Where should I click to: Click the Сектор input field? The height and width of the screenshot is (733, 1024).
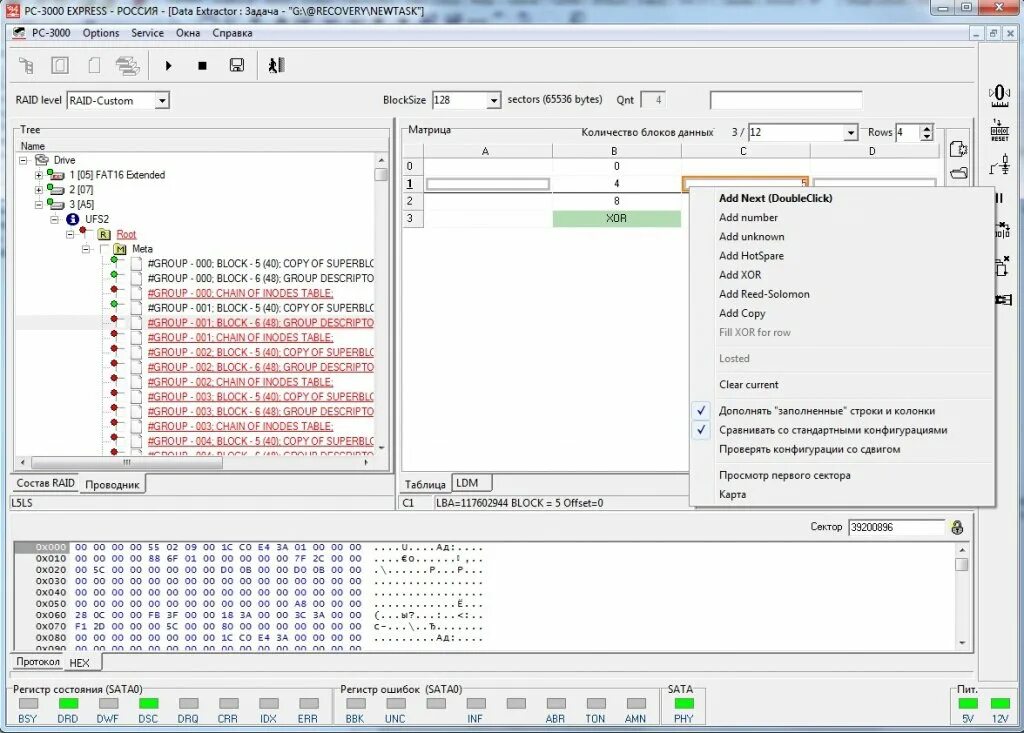coord(896,527)
